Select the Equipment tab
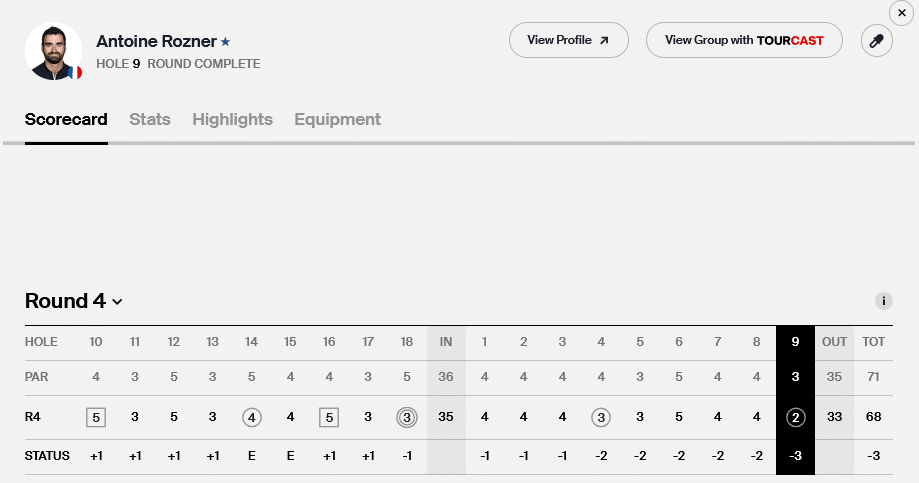The image size is (919, 483). pyautogui.click(x=338, y=119)
